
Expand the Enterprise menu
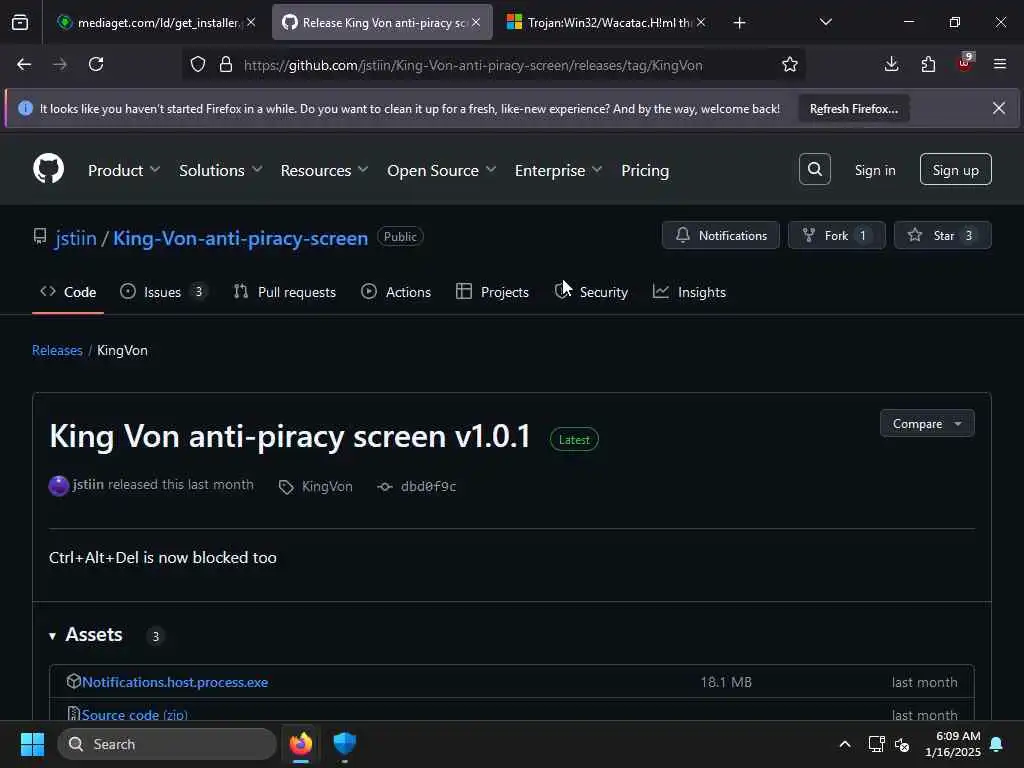pyautogui.click(x=558, y=170)
